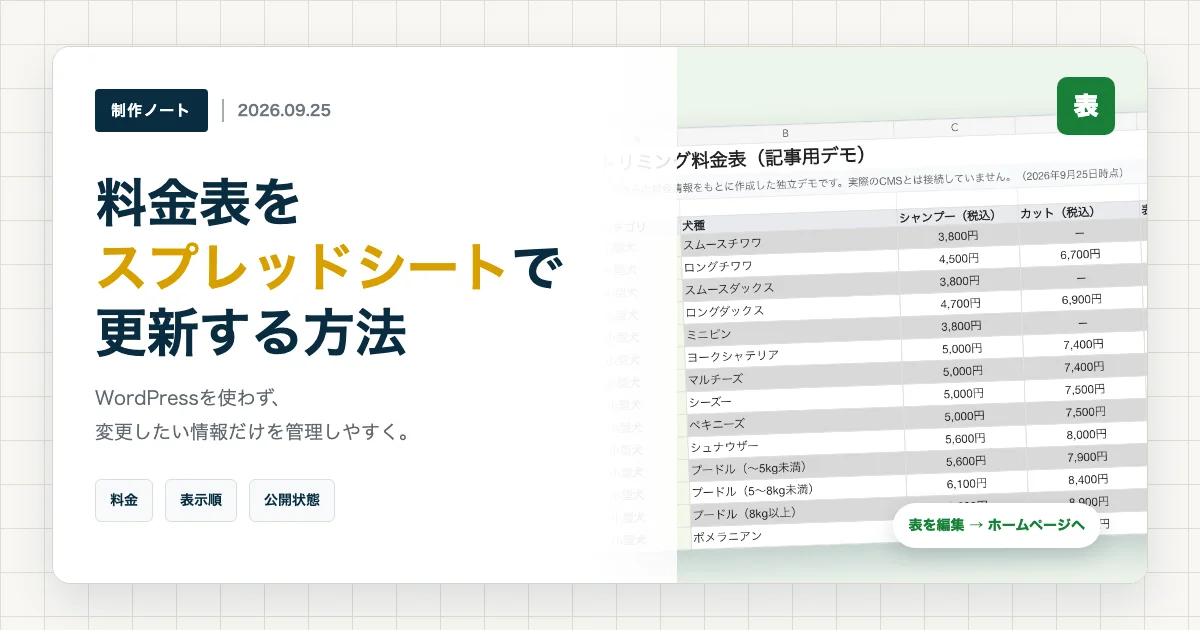
Task: Select the ペキニーズ cell
Action: click(798, 421)
